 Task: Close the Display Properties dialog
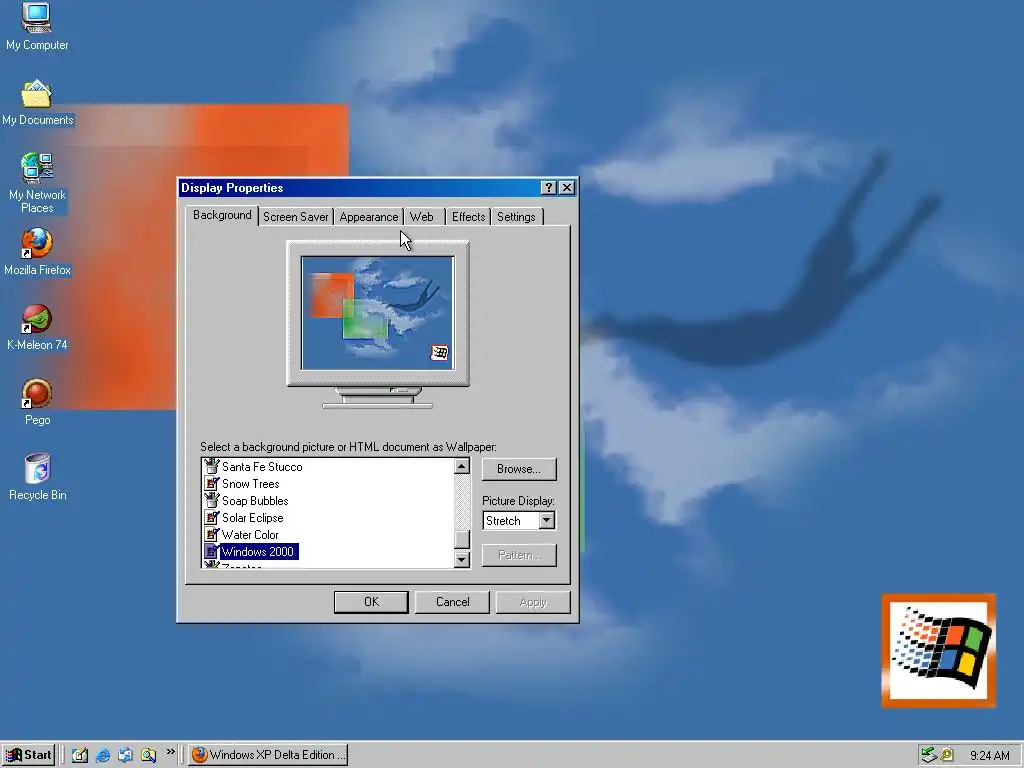pos(567,188)
